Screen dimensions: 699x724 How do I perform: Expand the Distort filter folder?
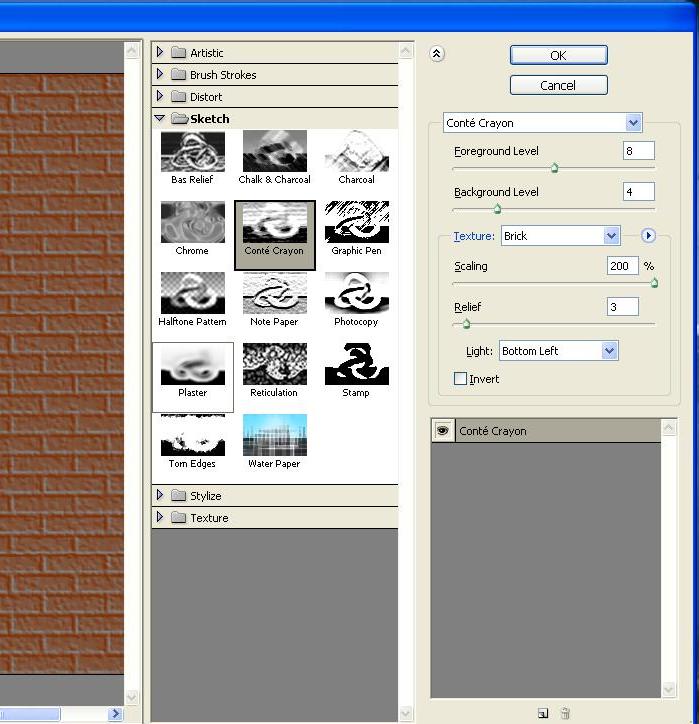coord(160,96)
